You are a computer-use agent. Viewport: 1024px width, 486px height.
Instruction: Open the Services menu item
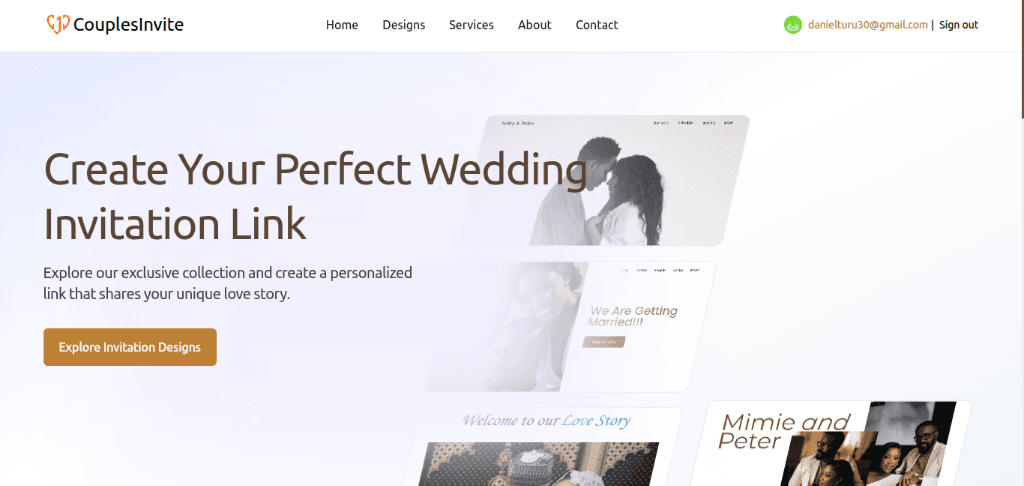coord(472,25)
